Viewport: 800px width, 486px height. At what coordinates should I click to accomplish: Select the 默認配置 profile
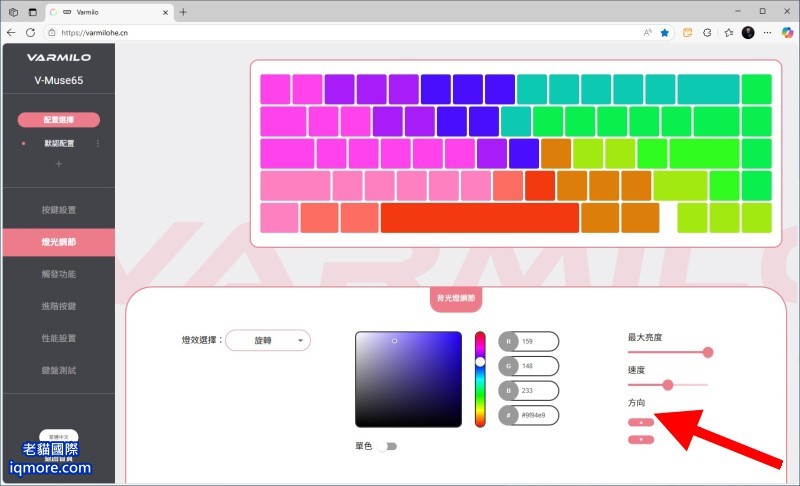[x=59, y=144]
